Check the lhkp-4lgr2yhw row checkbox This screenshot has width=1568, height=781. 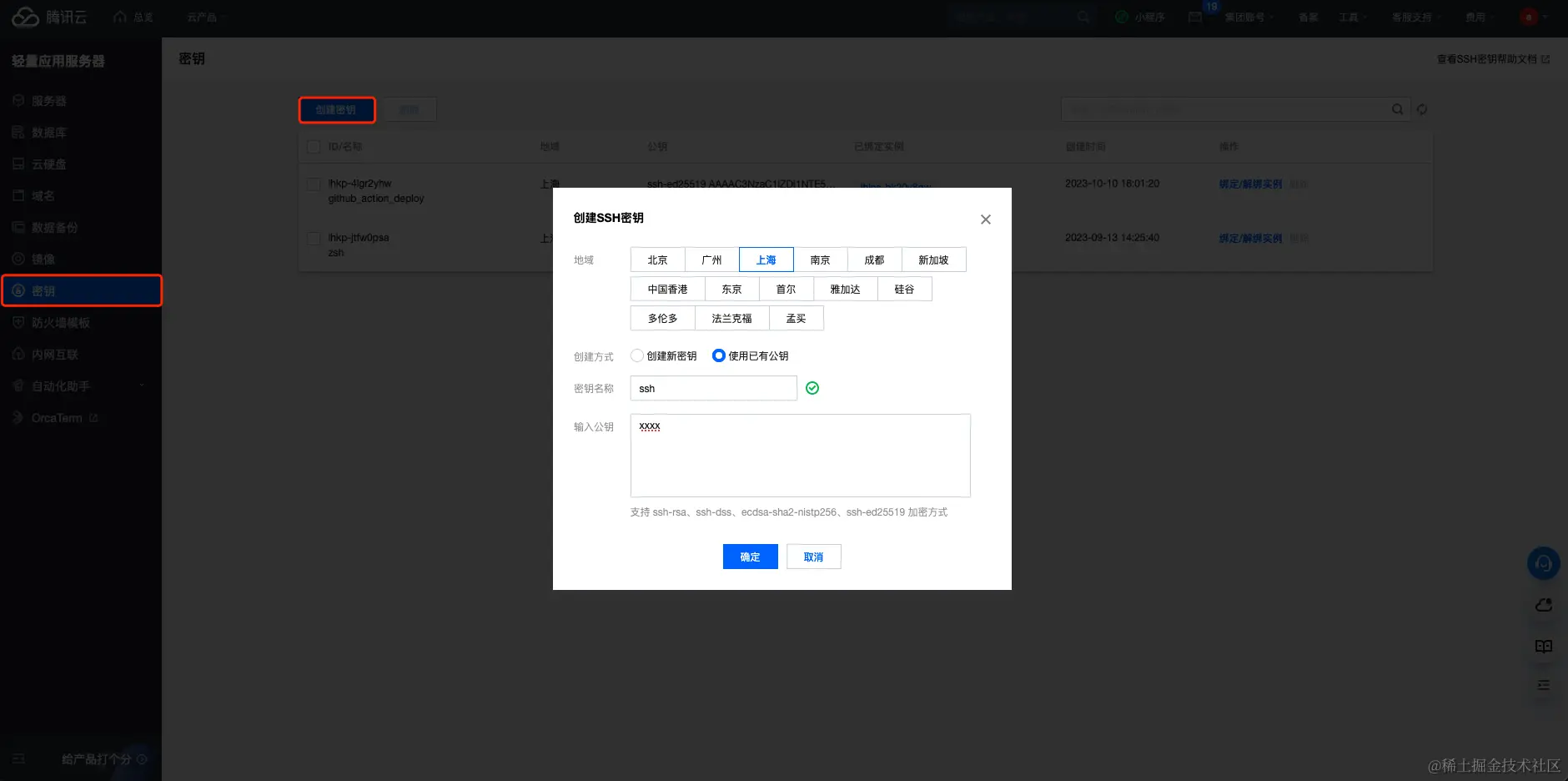[314, 184]
